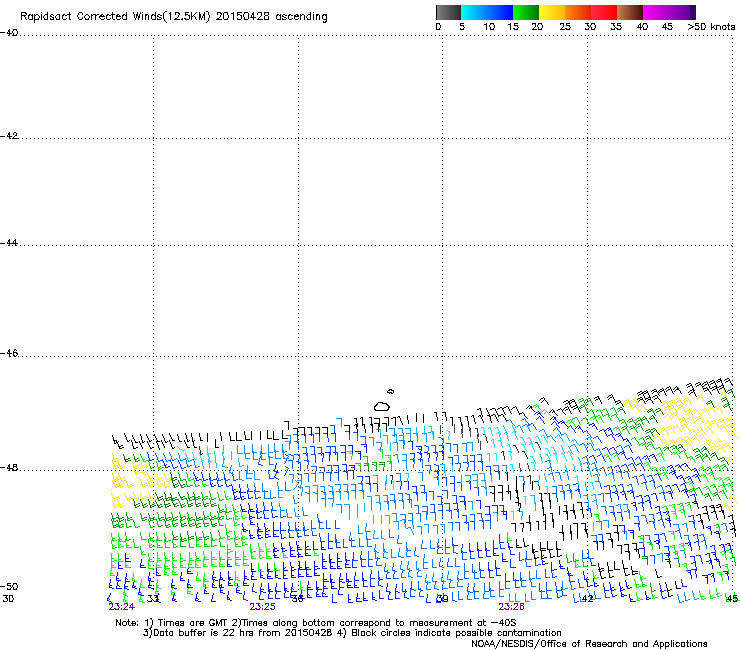The height and width of the screenshot is (650, 740).
Task: Click the large island outline on the map
Action: tap(382, 406)
